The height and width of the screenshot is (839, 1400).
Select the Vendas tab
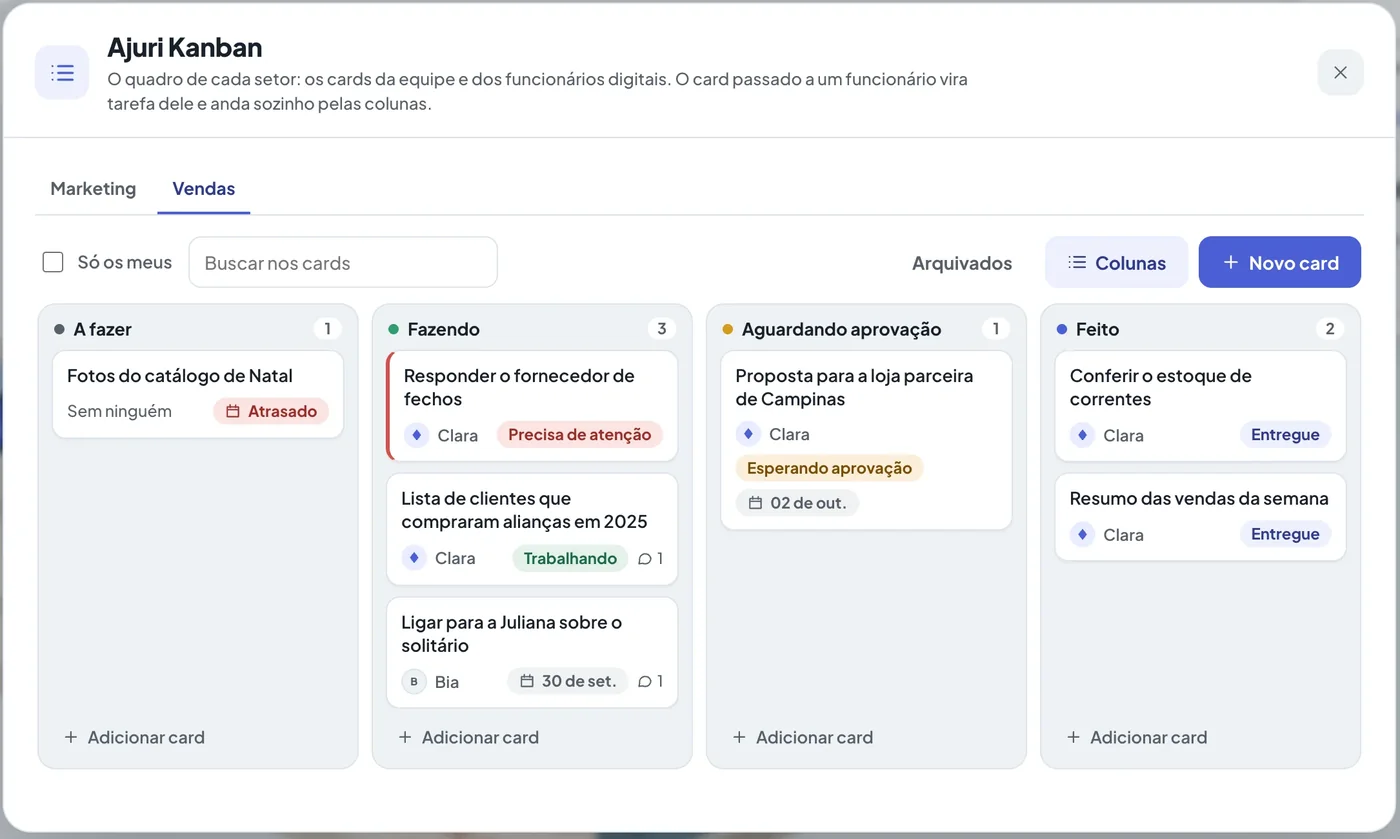coord(204,188)
